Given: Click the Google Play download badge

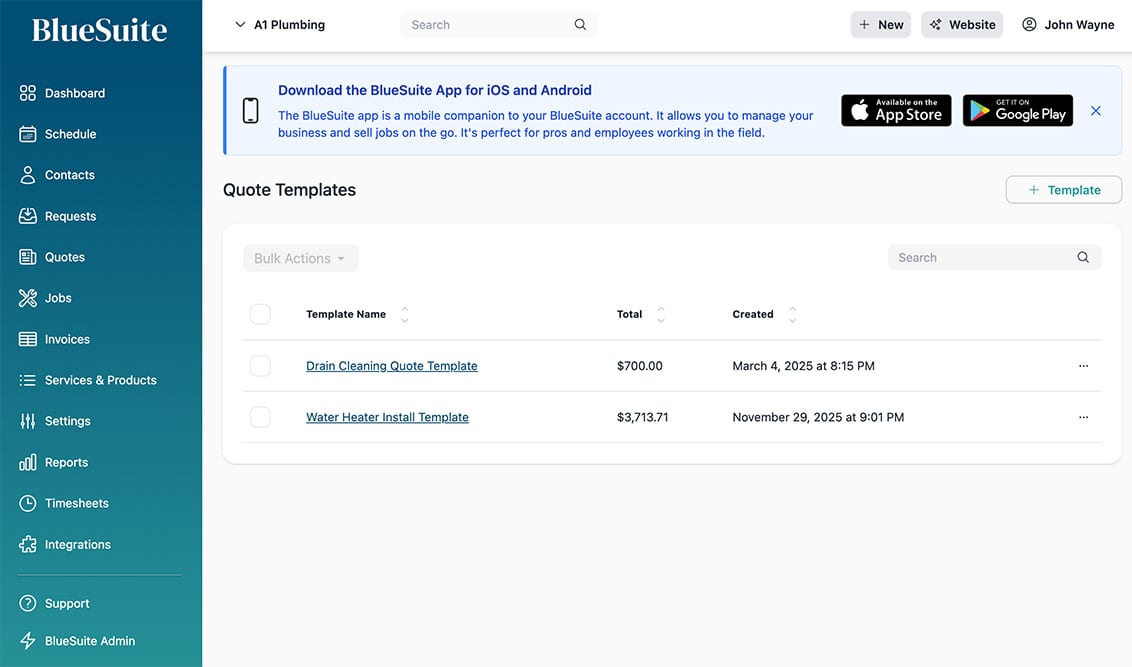Looking at the screenshot, I should tap(1017, 110).
